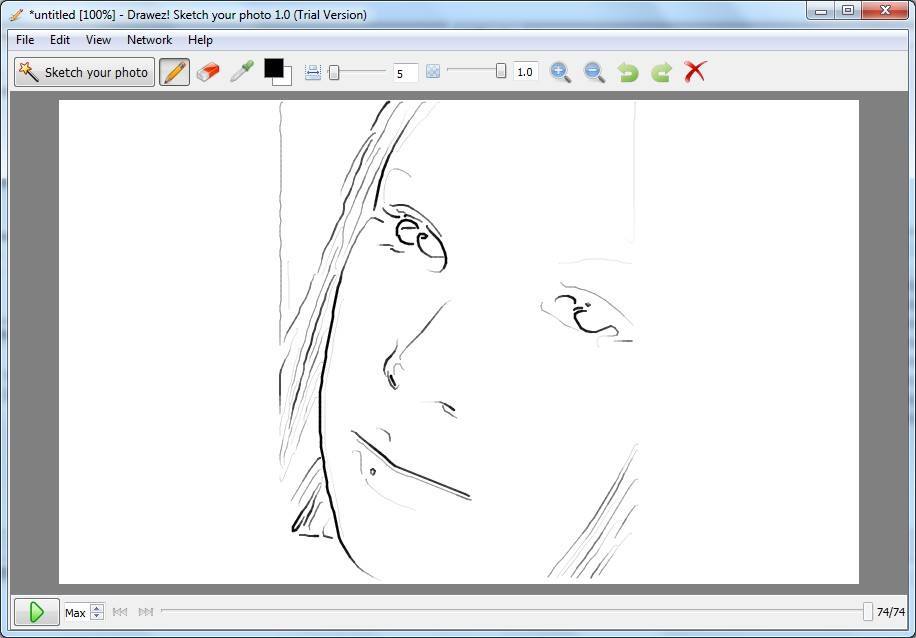Open the Network menu

click(149, 40)
